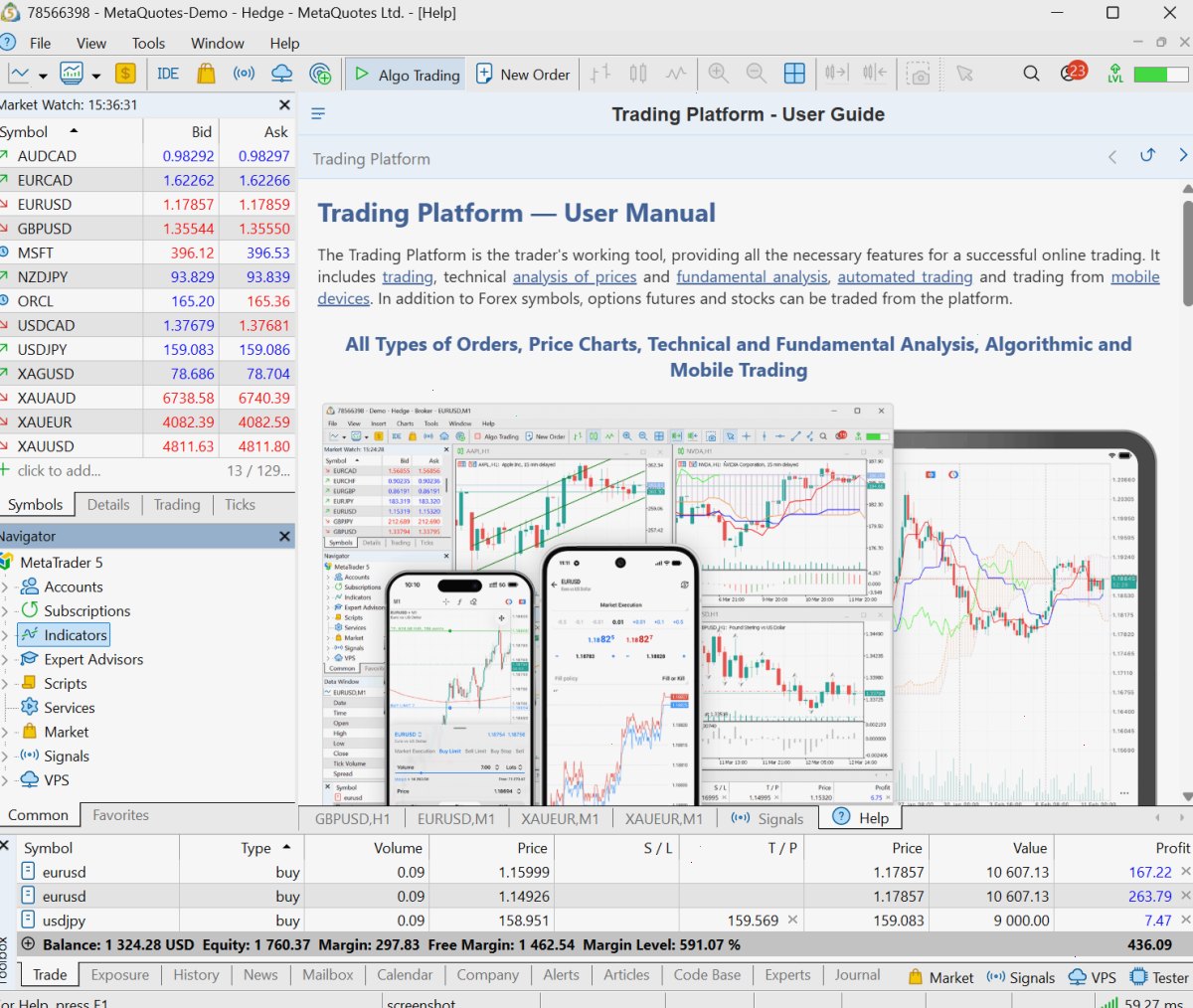The width and height of the screenshot is (1193, 1008).
Task: Click the Expert Advisors graduation cap icon
Action: point(30,659)
